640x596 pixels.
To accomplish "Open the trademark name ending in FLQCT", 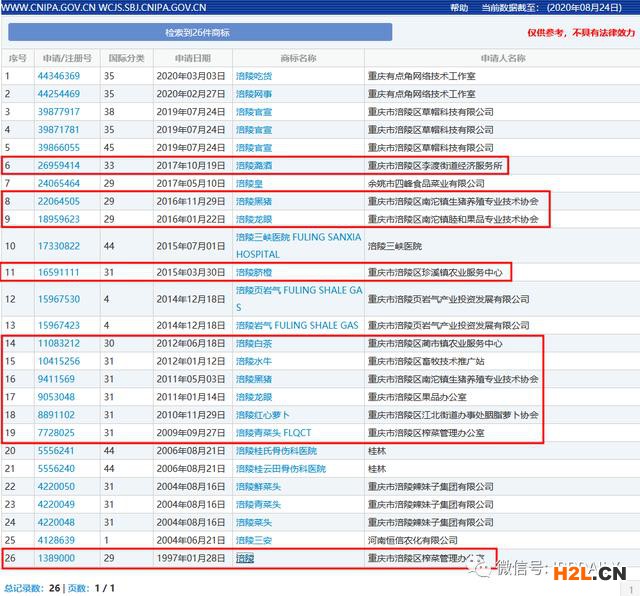I will point(273,433).
